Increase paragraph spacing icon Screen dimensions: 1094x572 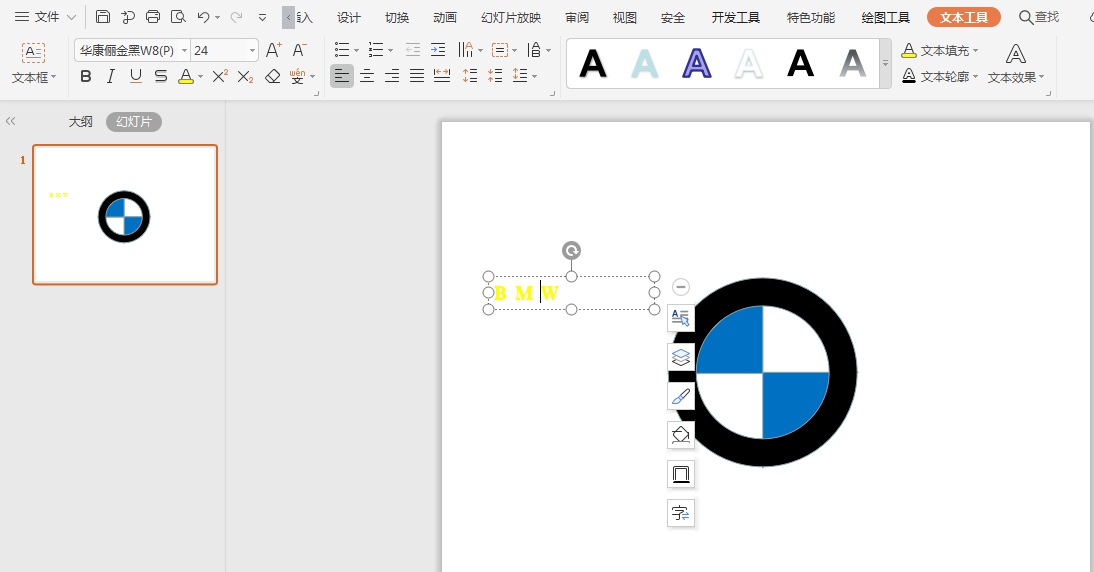click(x=470, y=75)
